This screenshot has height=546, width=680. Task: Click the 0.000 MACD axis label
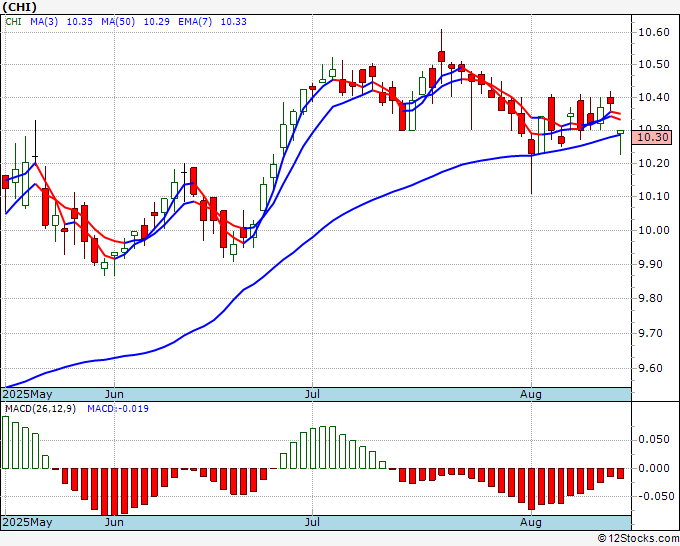tap(654, 468)
